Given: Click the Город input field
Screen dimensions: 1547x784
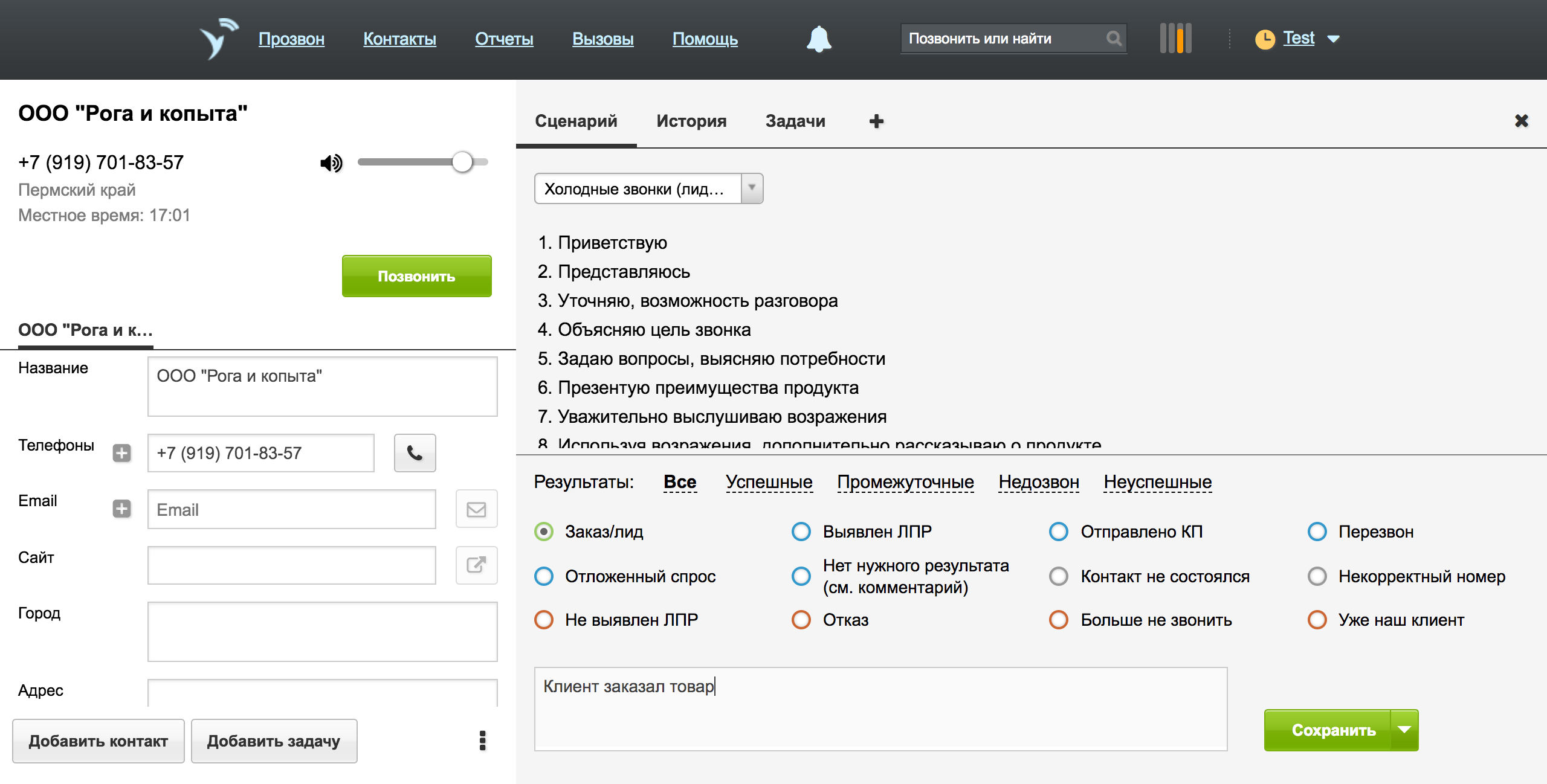Looking at the screenshot, I should (322, 632).
